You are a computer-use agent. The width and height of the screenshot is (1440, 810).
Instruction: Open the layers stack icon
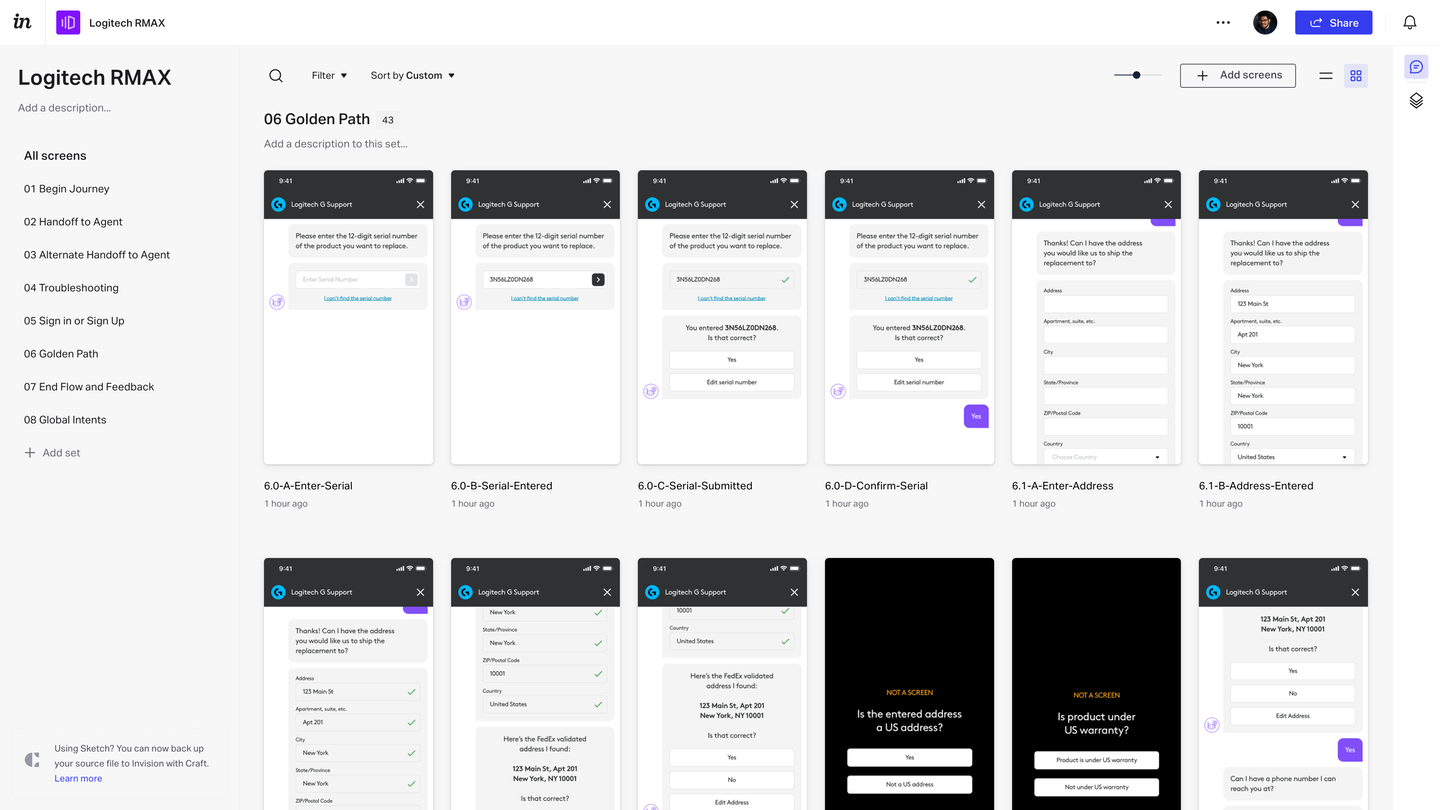coord(1416,100)
